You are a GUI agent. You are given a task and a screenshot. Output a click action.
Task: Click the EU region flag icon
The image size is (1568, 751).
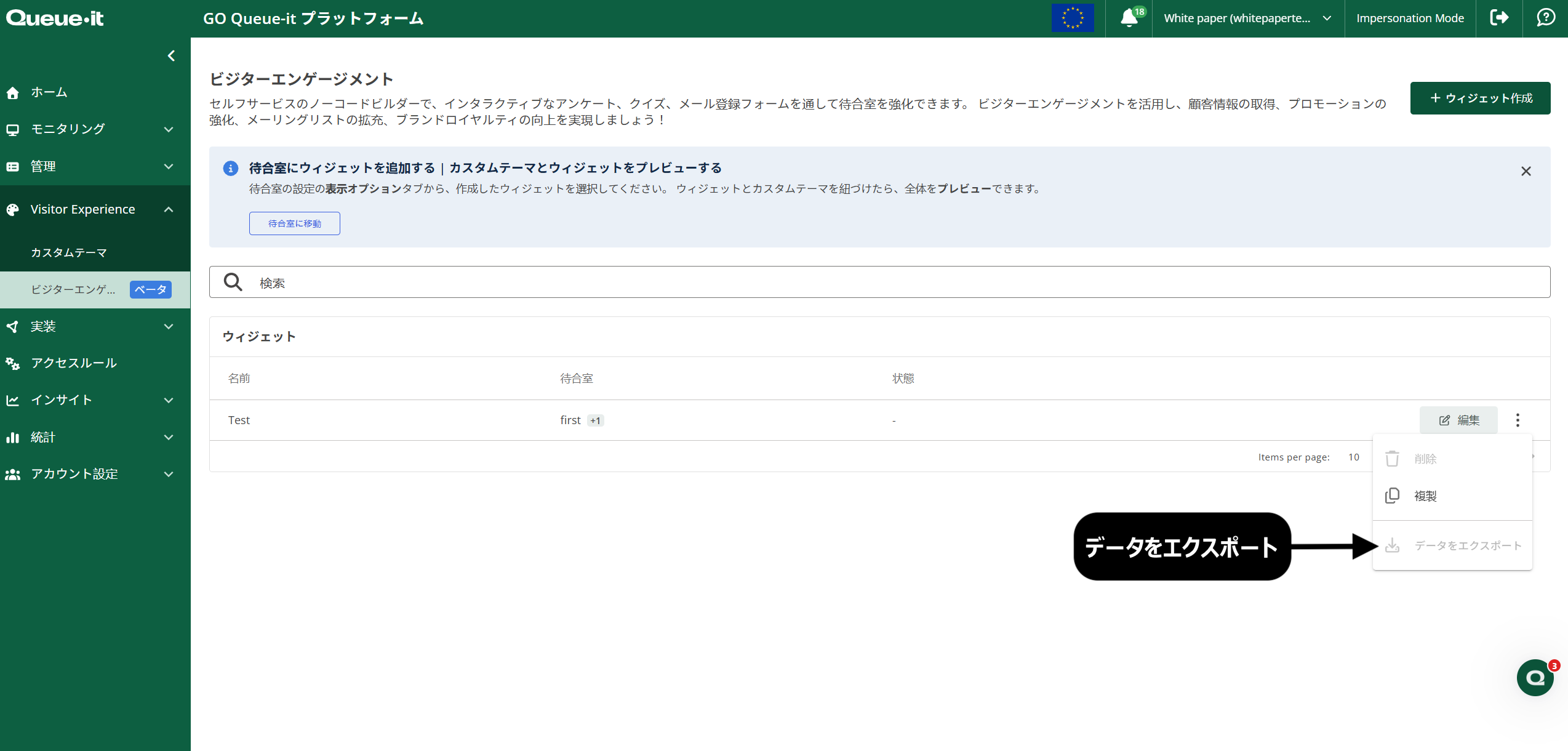click(x=1073, y=18)
